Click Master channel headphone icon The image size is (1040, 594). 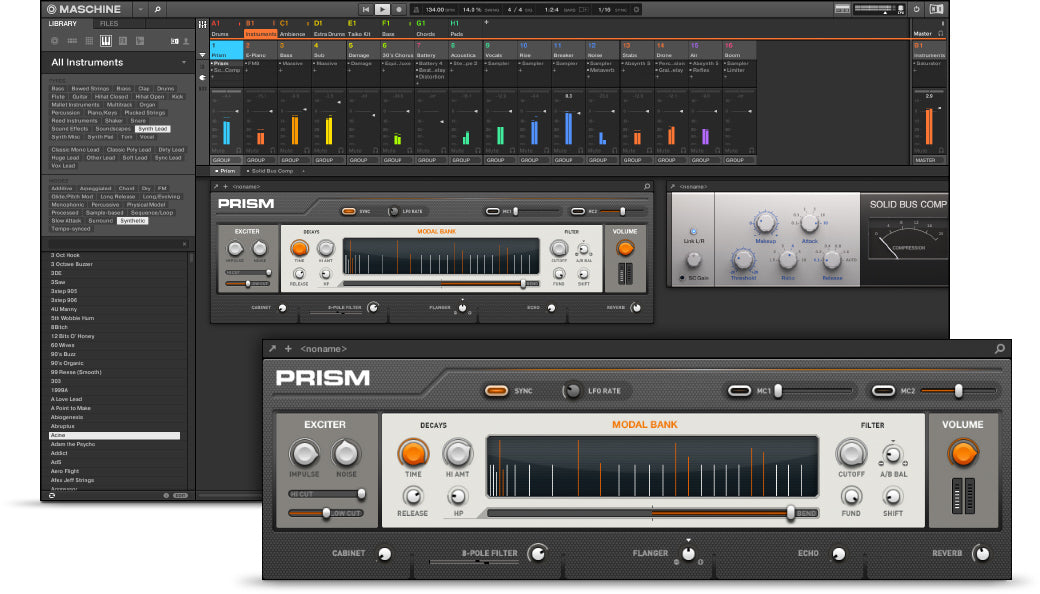pos(941,32)
